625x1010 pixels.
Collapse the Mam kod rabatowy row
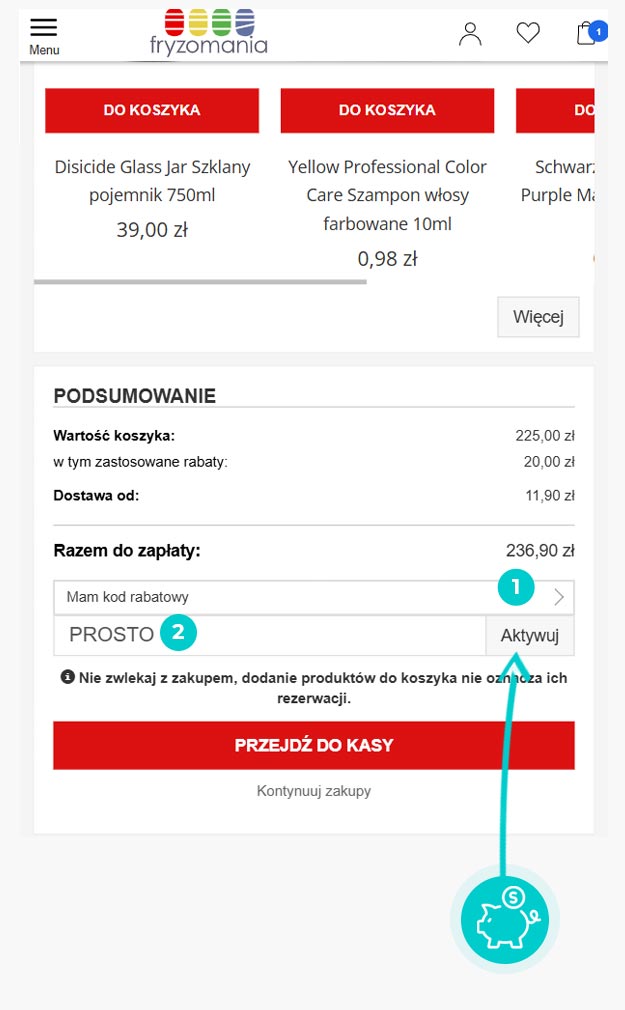pos(314,597)
